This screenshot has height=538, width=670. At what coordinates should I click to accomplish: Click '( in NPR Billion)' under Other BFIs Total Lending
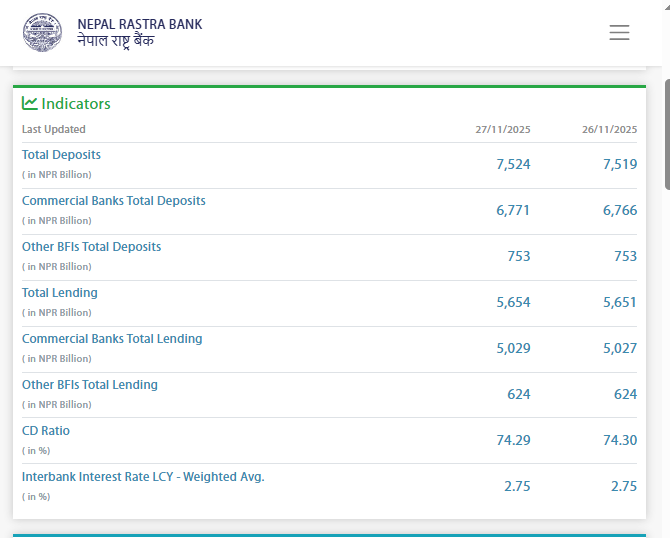pos(57,405)
